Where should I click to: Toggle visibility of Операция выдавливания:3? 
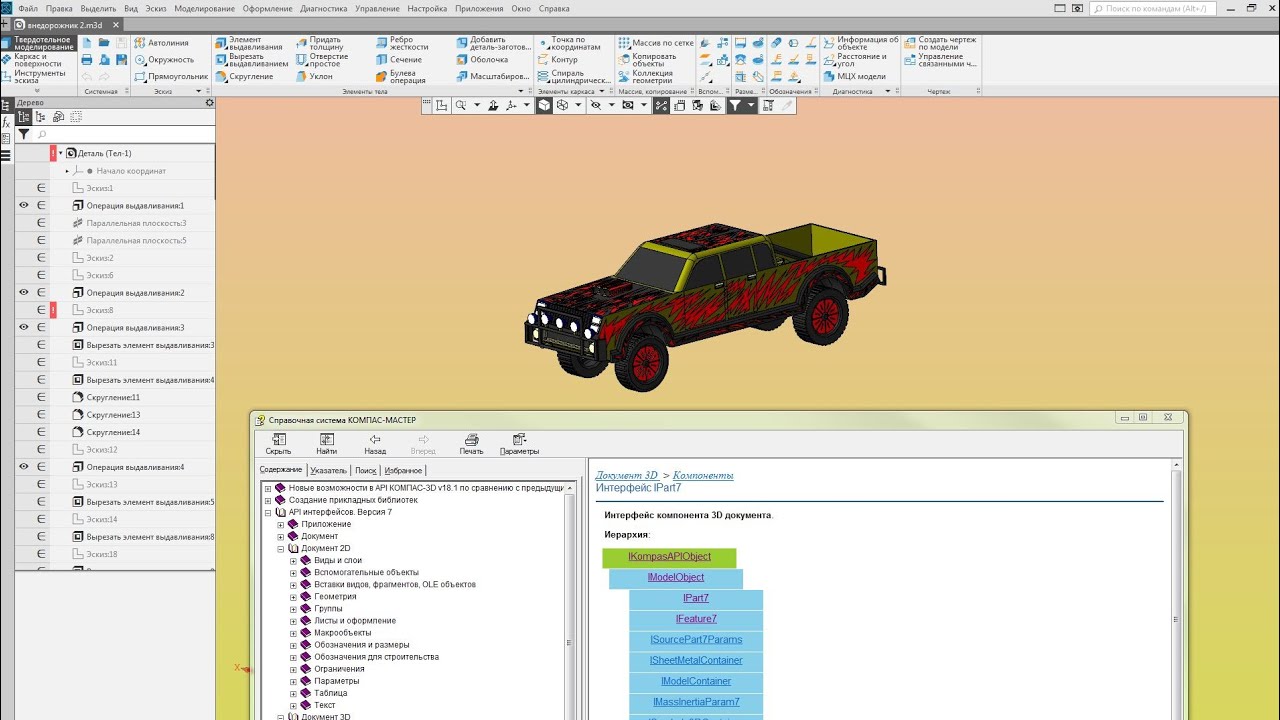click(24, 327)
